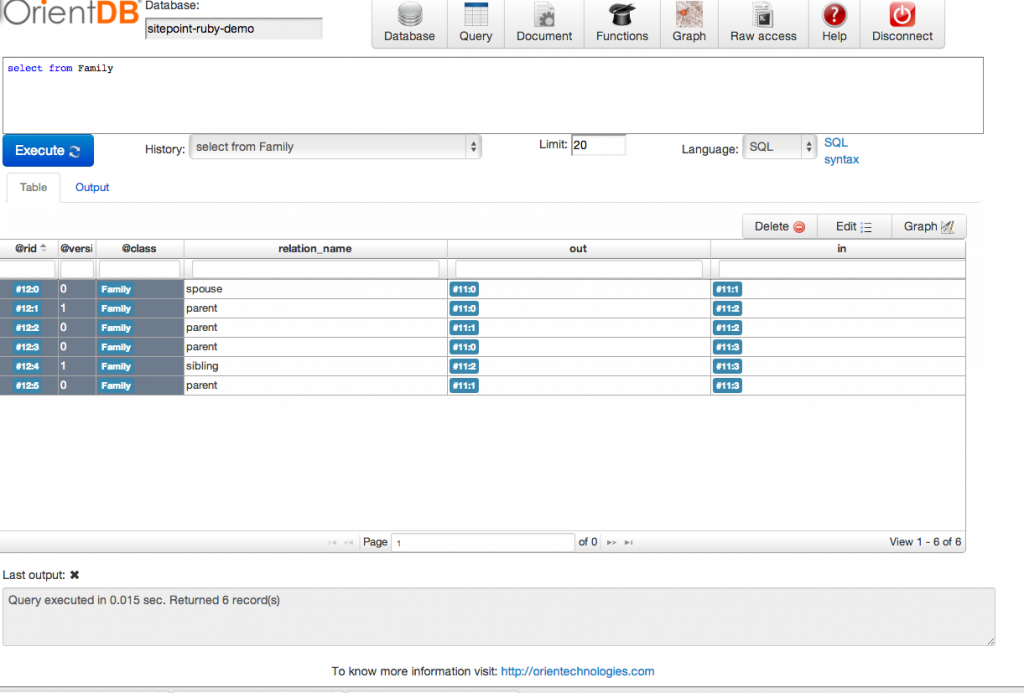Open the Language SQL dropdown
1024x693 pixels.
tap(780, 147)
